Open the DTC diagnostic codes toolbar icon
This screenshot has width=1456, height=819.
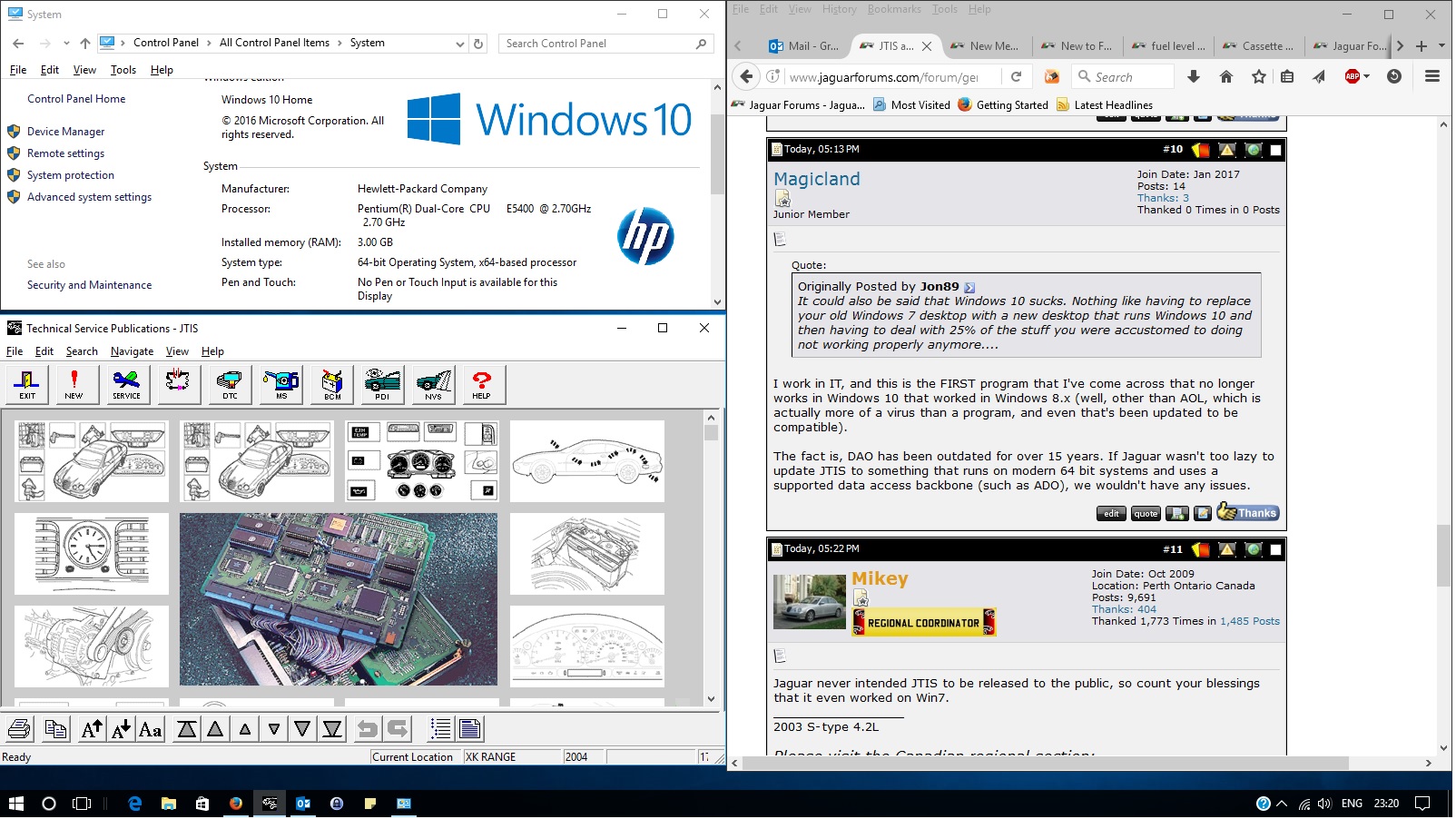click(230, 384)
